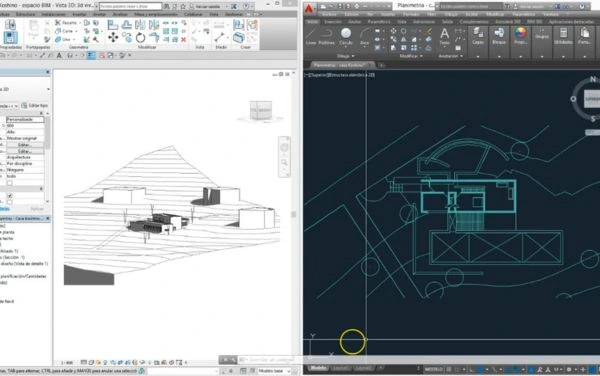
Task: Expand the arrow under AutoCAD Capas panel
Action: click(478, 57)
